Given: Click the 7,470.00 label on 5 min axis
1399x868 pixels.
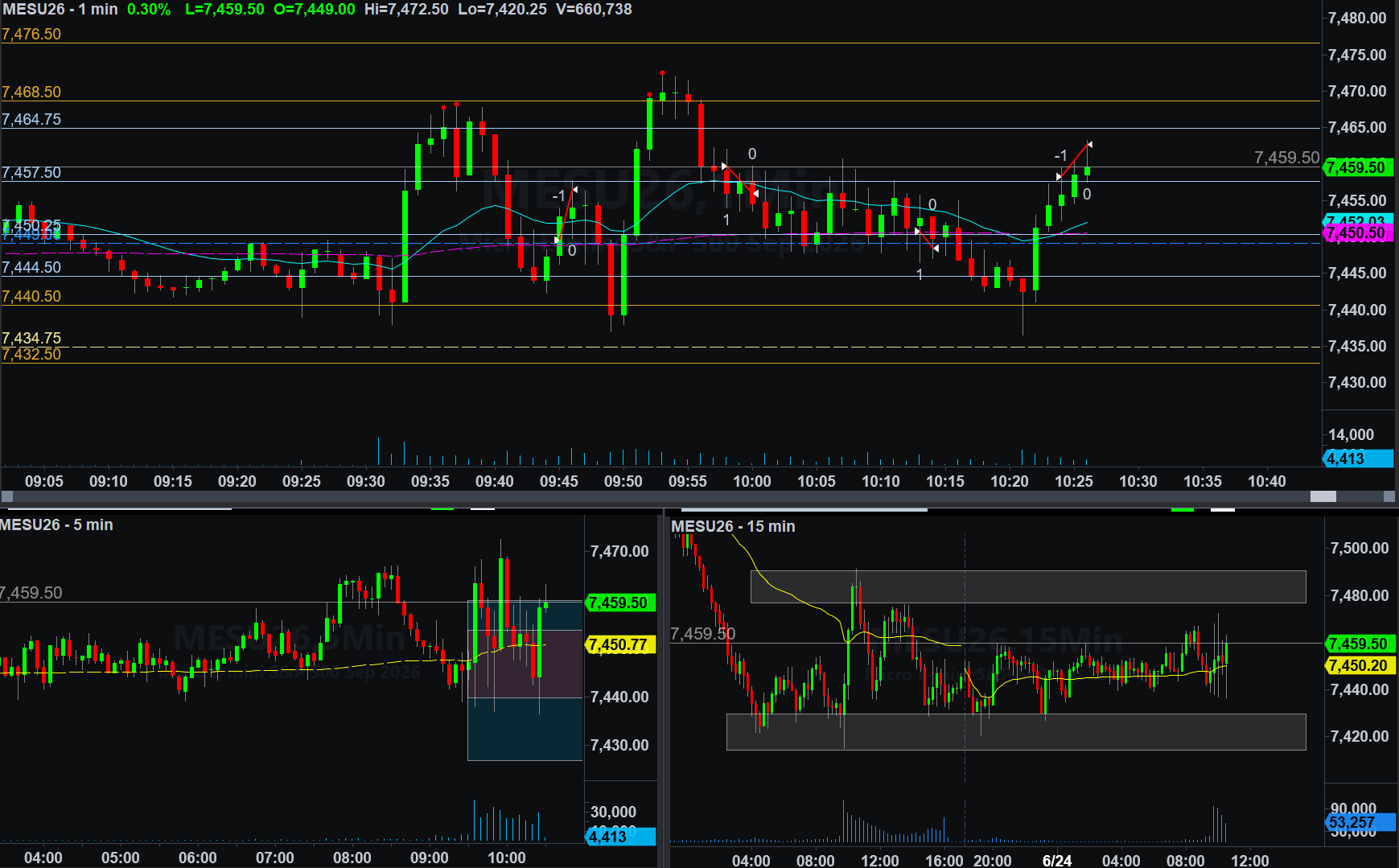Looking at the screenshot, I should point(619,551).
